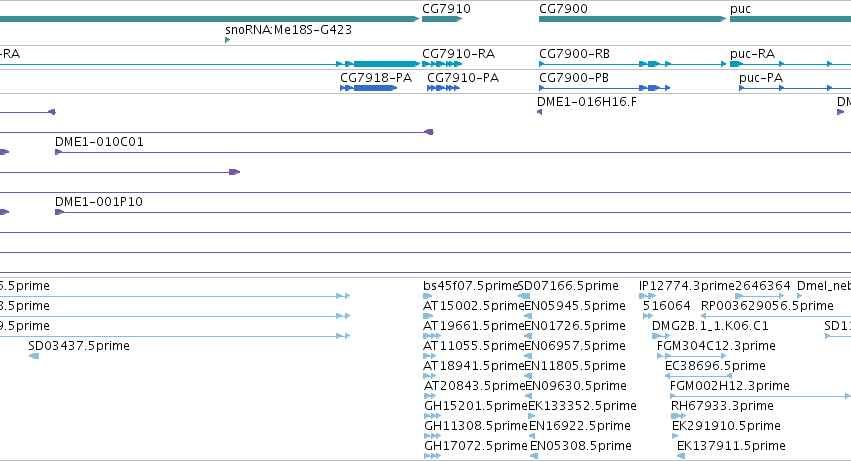Select the EK133352.5prime EST
This screenshot has height=461, width=851.
pos(582,406)
